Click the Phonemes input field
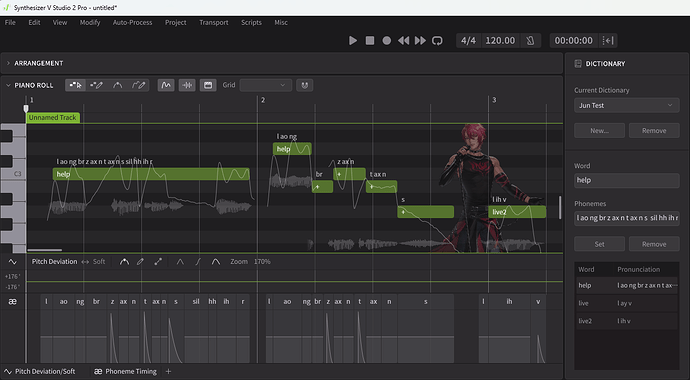The height and width of the screenshot is (380, 690). click(x=627, y=218)
